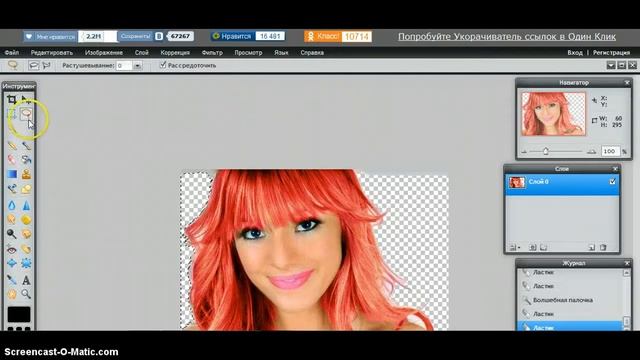This screenshot has height=360, width=640.
Task: Click the Мне нравится button
Action: point(50,37)
